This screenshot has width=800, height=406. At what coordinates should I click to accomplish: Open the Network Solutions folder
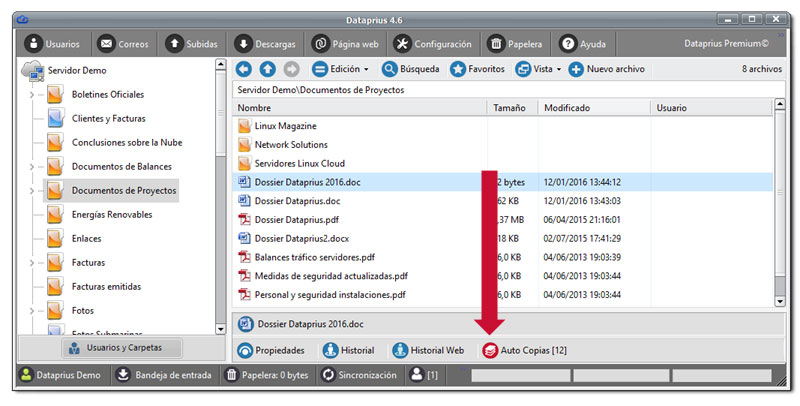[x=291, y=144]
